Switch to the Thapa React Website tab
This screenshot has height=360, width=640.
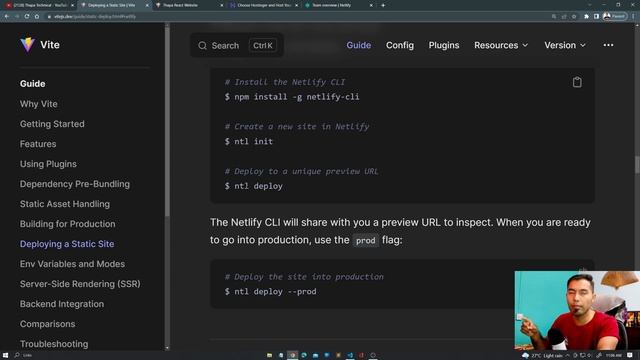click(188, 5)
